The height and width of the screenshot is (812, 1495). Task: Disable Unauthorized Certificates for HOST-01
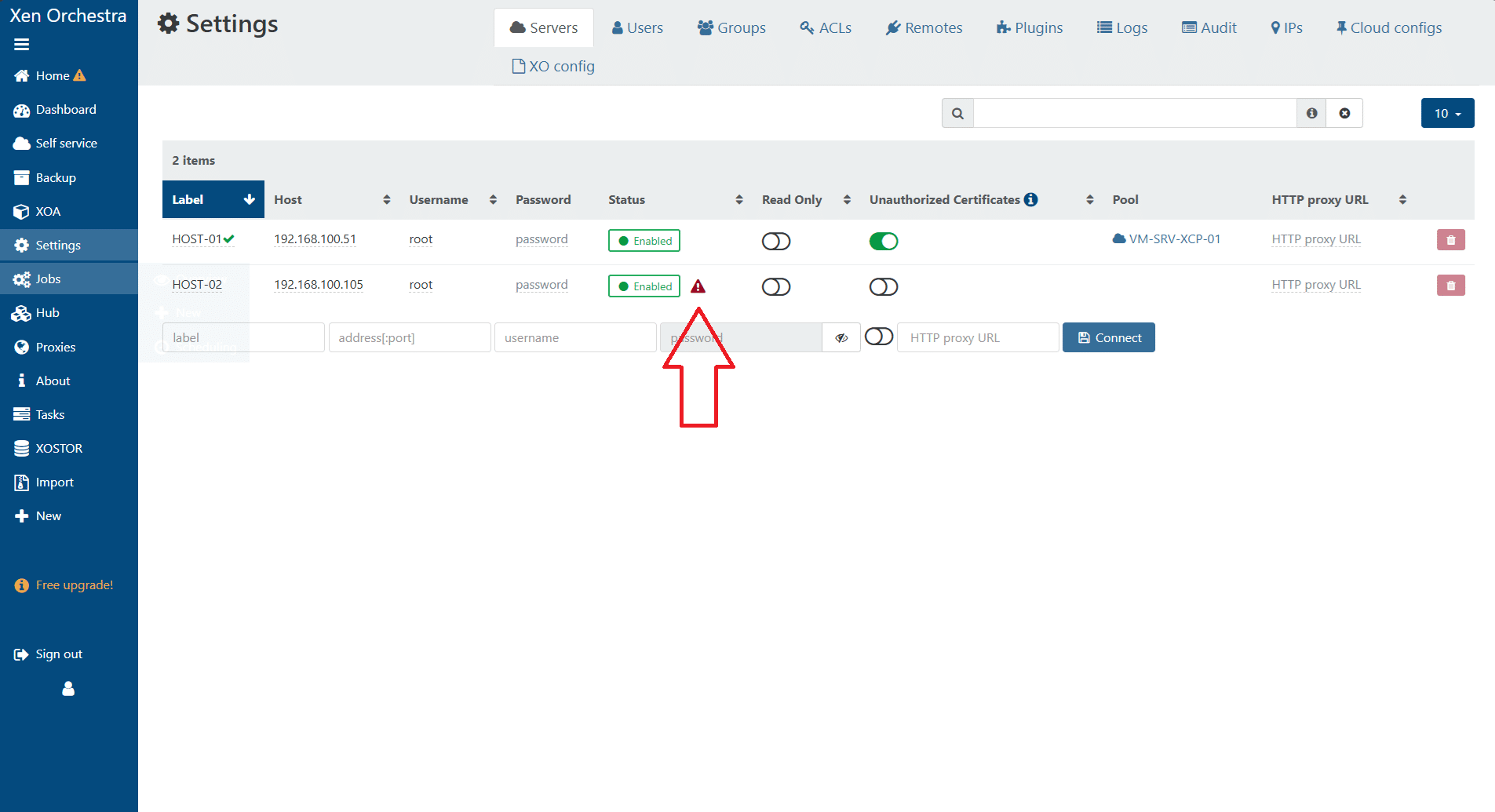coord(884,241)
